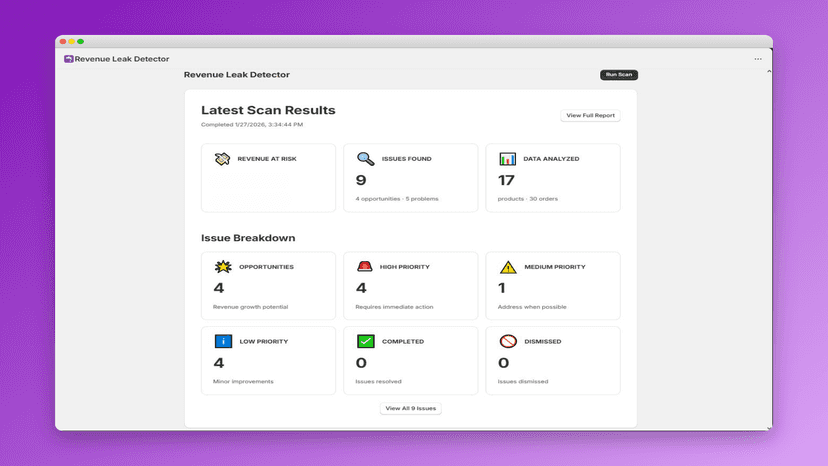Click the Data Analyzed value 17
The height and width of the screenshot is (466, 828).
pos(506,180)
